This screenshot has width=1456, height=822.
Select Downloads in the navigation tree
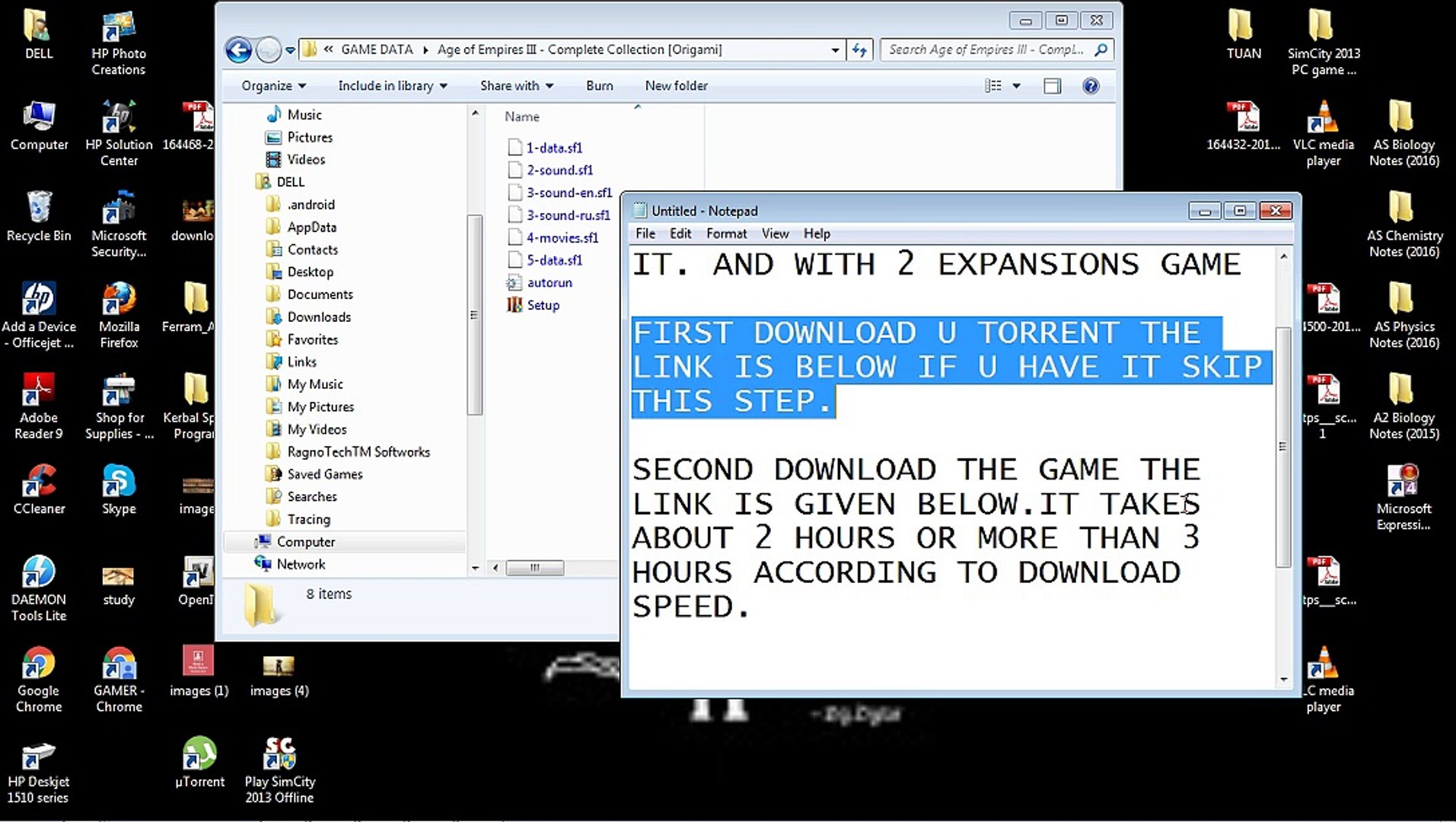tap(319, 317)
